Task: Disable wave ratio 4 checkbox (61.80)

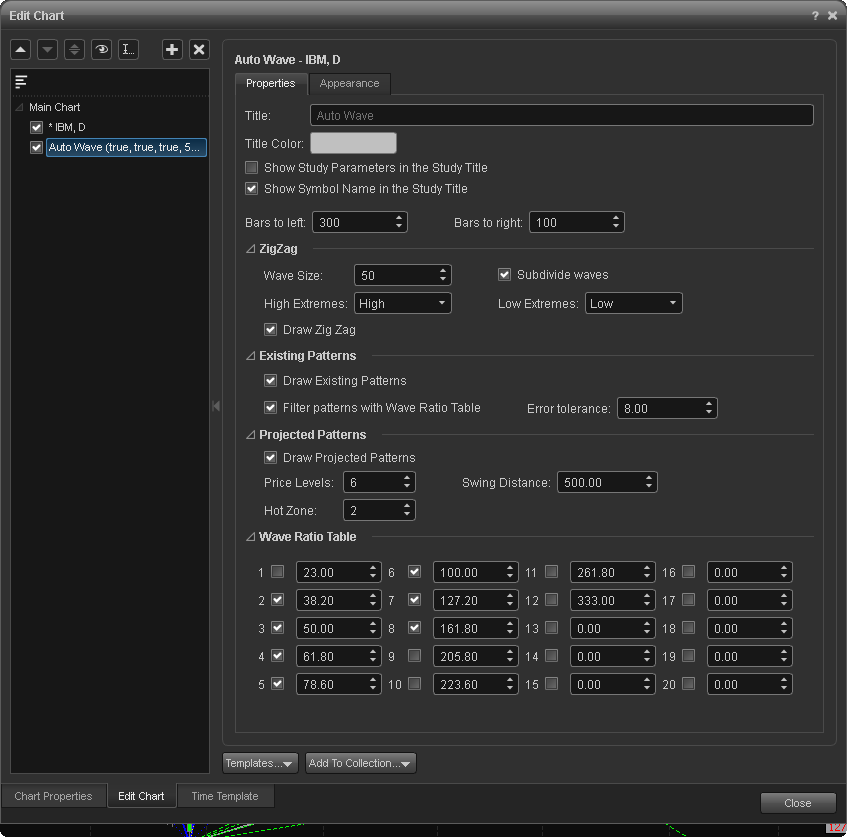Action: tap(278, 655)
